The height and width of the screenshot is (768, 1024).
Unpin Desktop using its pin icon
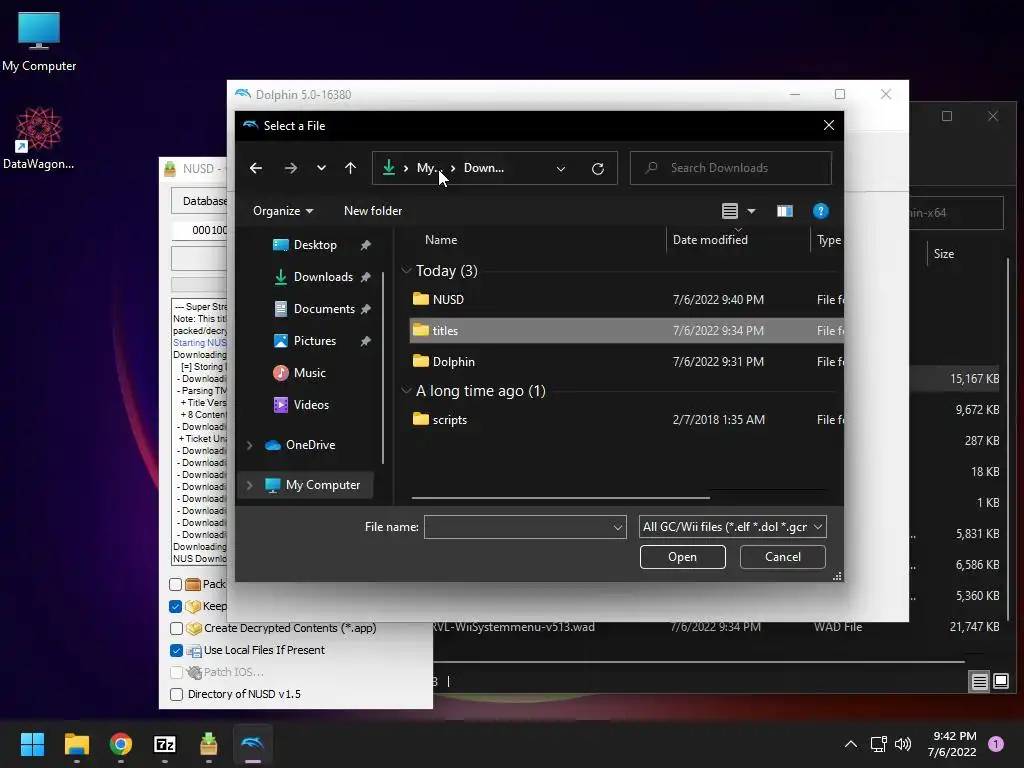coord(366,245)
